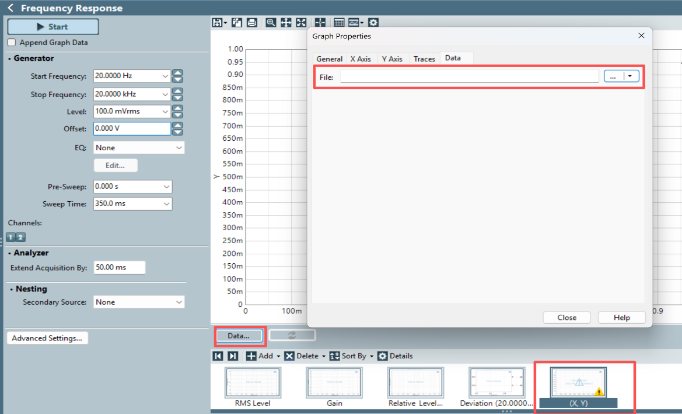This screenshot has width=682, height=414.
Task: Toggle the graph cursors crosshair icon
Action: [320, 22]
